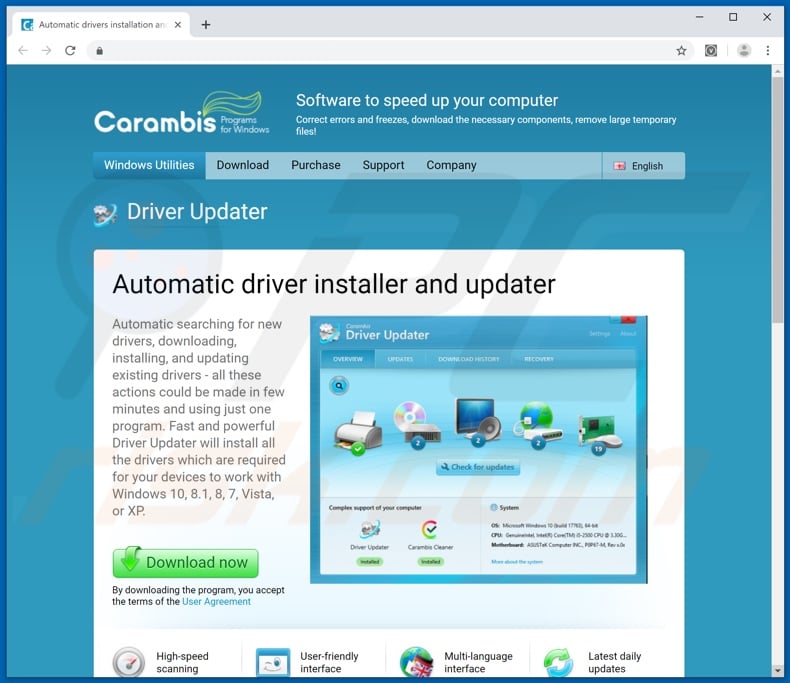Open the Download menu item

click(x=243, y=165)
